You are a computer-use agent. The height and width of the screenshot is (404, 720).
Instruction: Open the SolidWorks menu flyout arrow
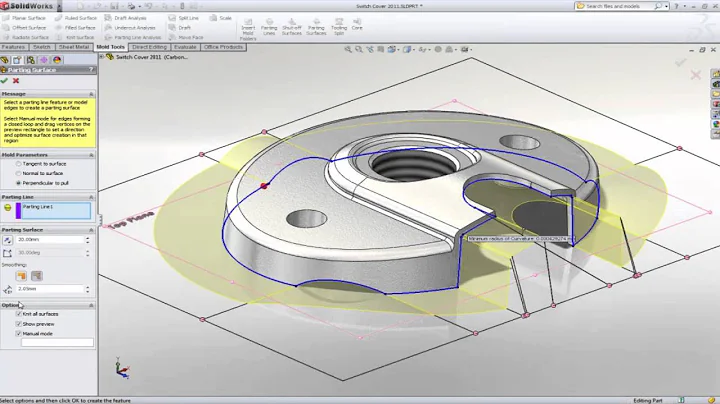coord(59,6)
